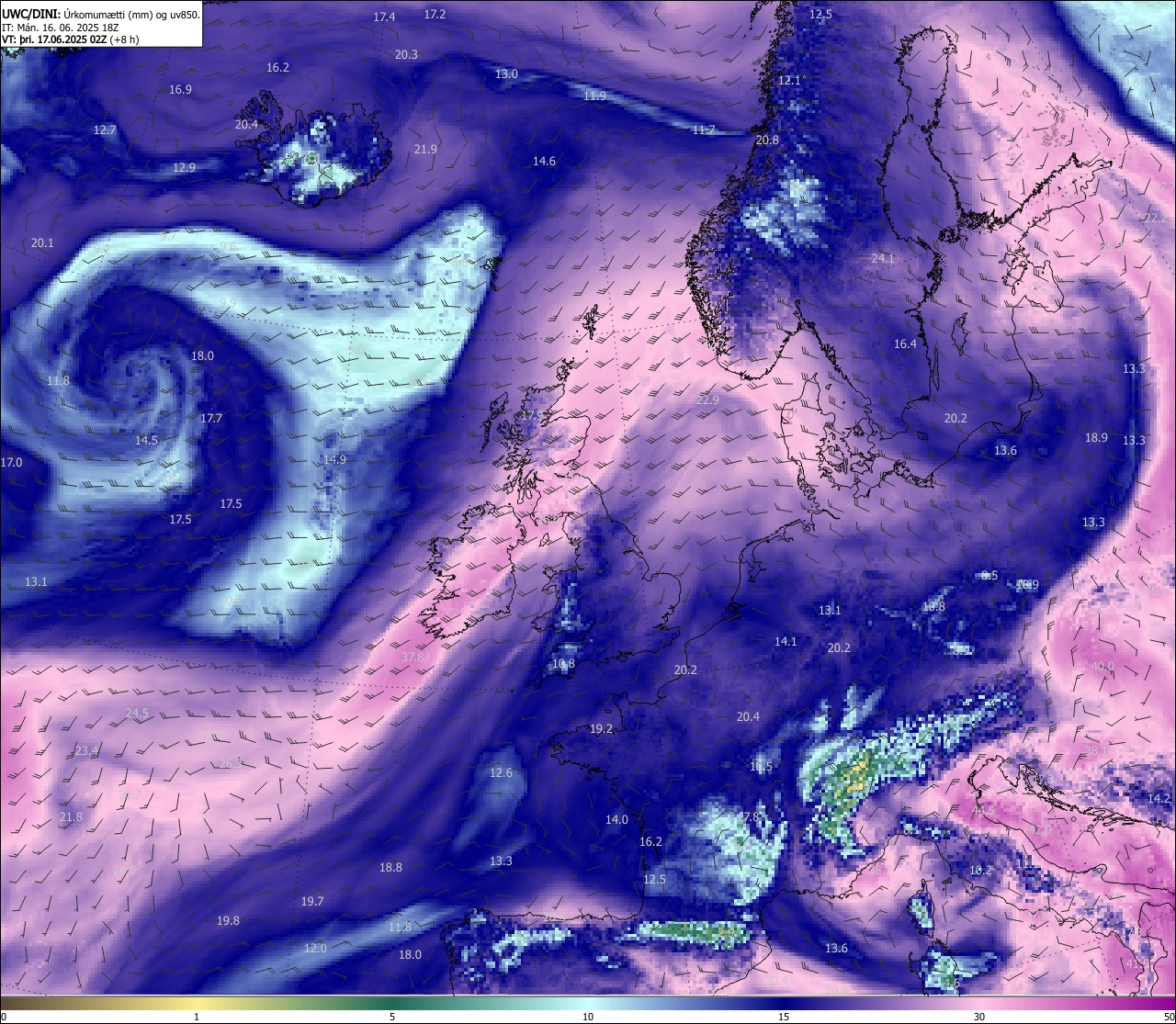
Task: Click the '12.0' value on the map
Action: click(x=315, y=949)
